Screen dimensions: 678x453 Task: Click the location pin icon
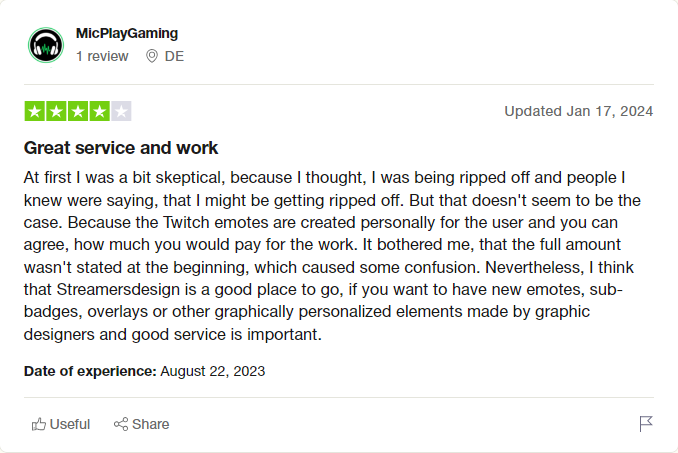click(x=152, y=56)
